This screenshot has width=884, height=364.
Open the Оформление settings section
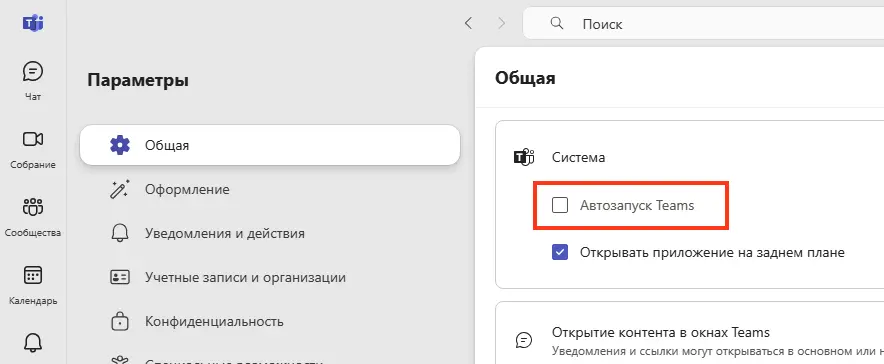coord(270,189)
